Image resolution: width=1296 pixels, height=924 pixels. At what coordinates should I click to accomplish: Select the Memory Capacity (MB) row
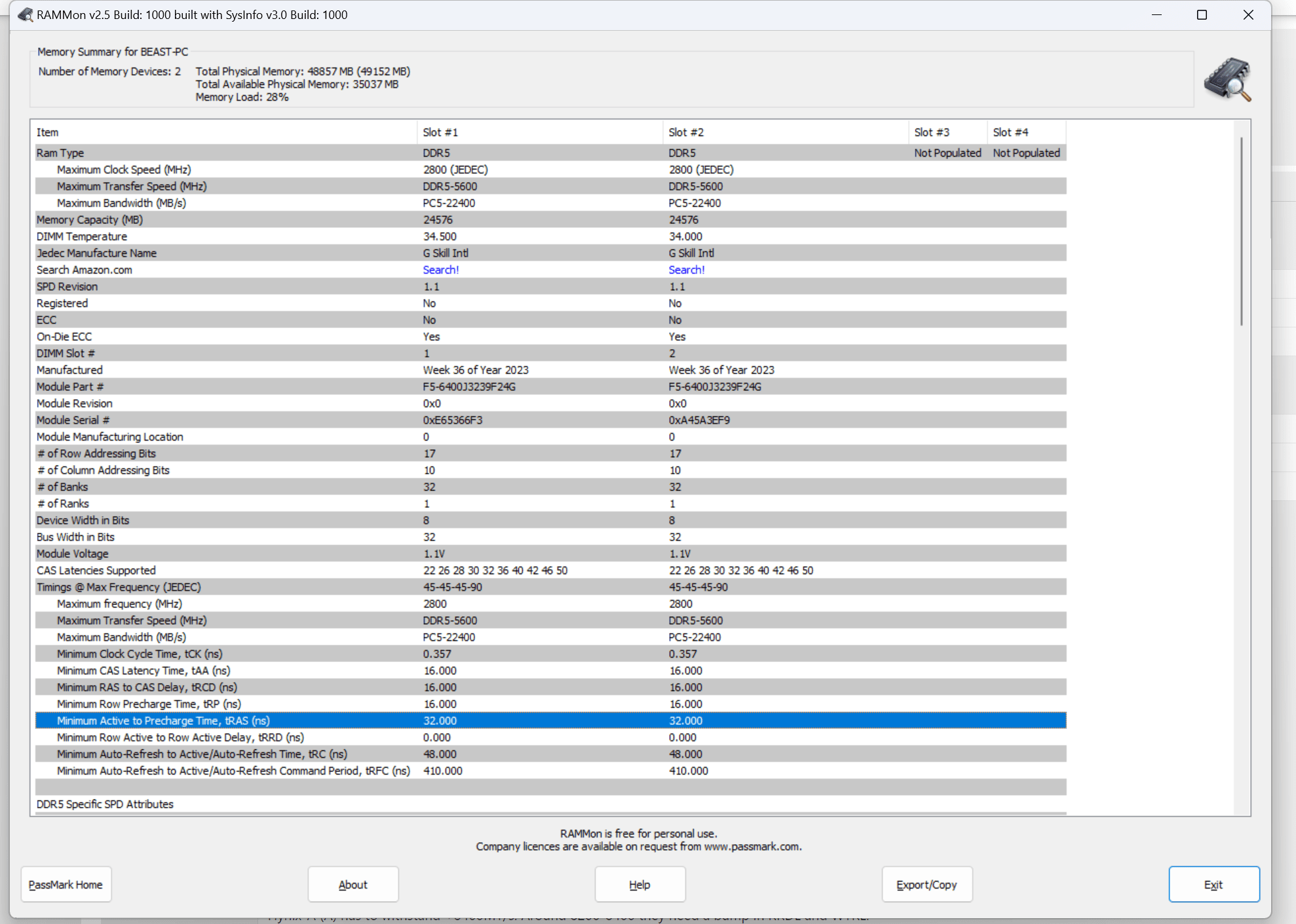coord(550,219)
